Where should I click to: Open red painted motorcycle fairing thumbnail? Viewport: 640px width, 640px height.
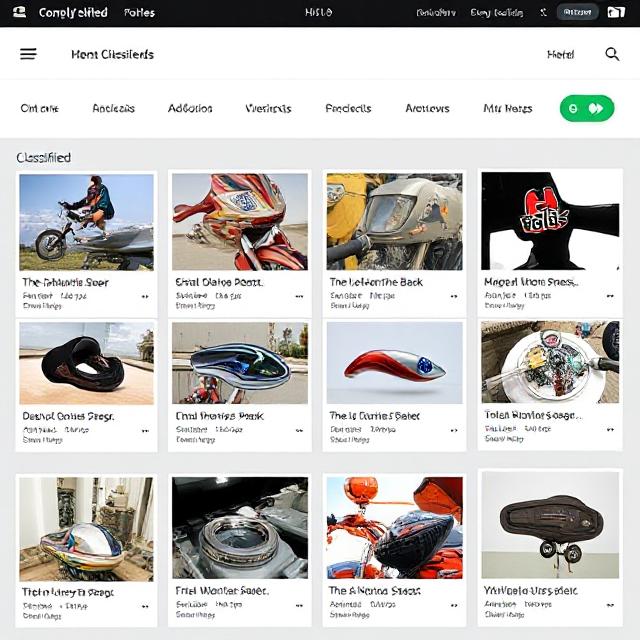(x=240, y=222)
